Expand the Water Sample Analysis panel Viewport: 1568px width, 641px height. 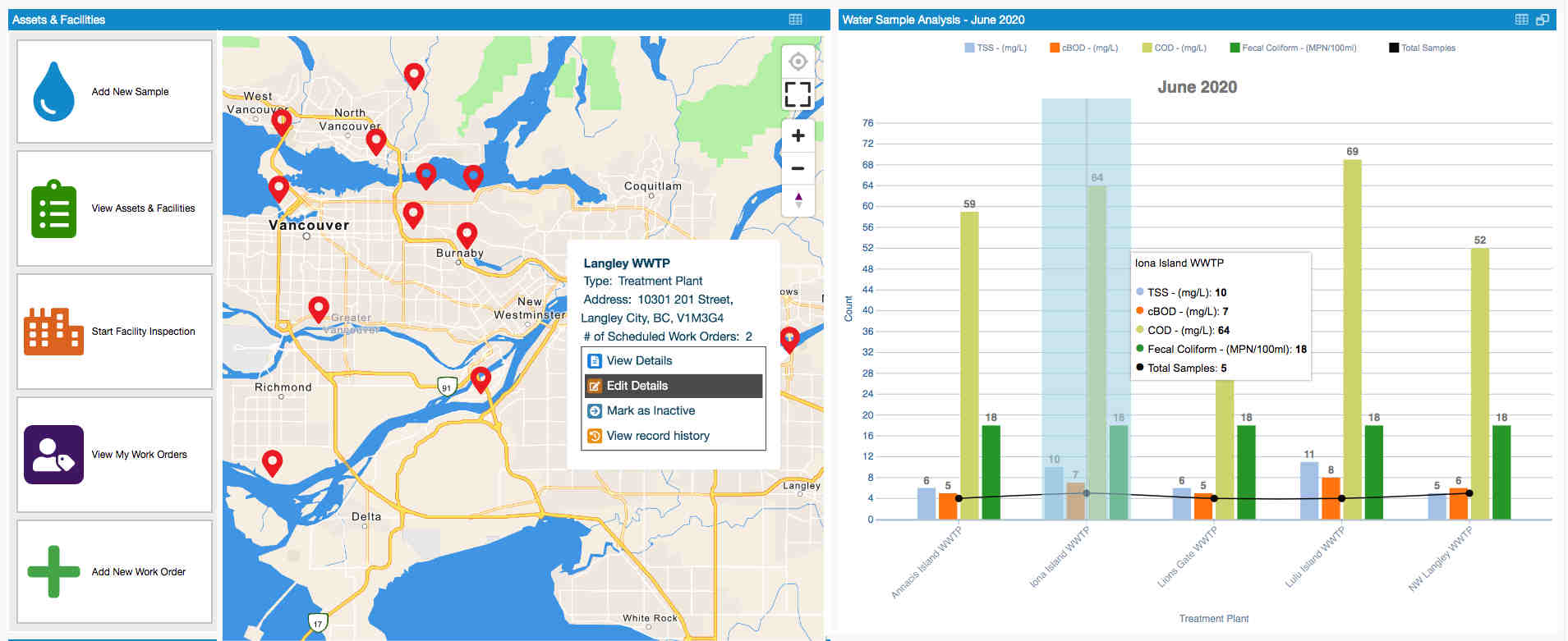coord(1542,20)
